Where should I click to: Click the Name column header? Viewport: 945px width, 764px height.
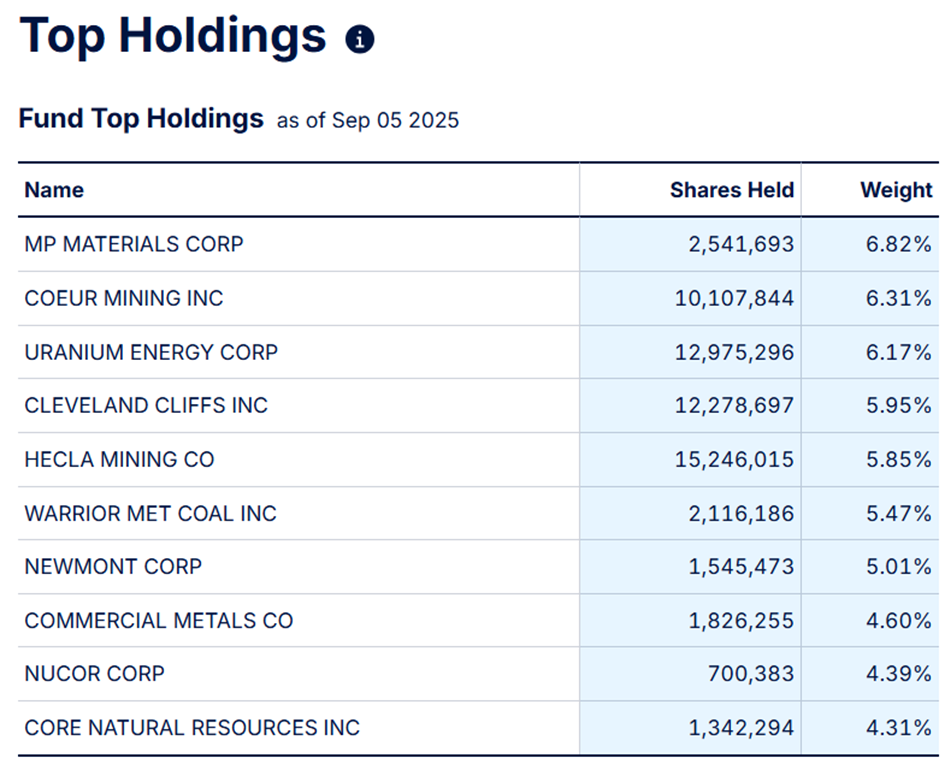pos(54,190)
